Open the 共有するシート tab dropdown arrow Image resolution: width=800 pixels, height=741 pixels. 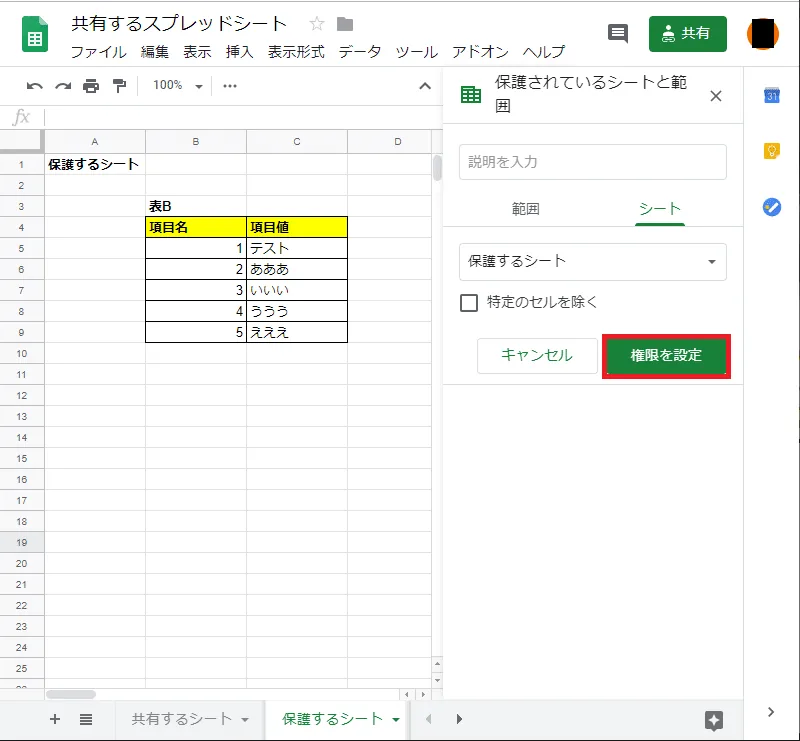click(245, 720)
